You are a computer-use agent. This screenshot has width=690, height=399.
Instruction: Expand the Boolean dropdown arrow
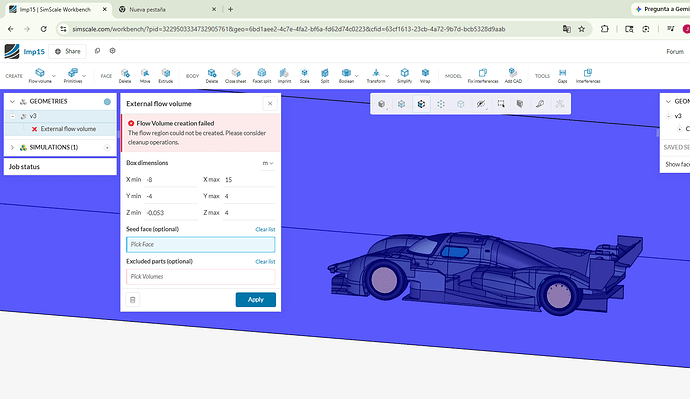coord(356,76)
